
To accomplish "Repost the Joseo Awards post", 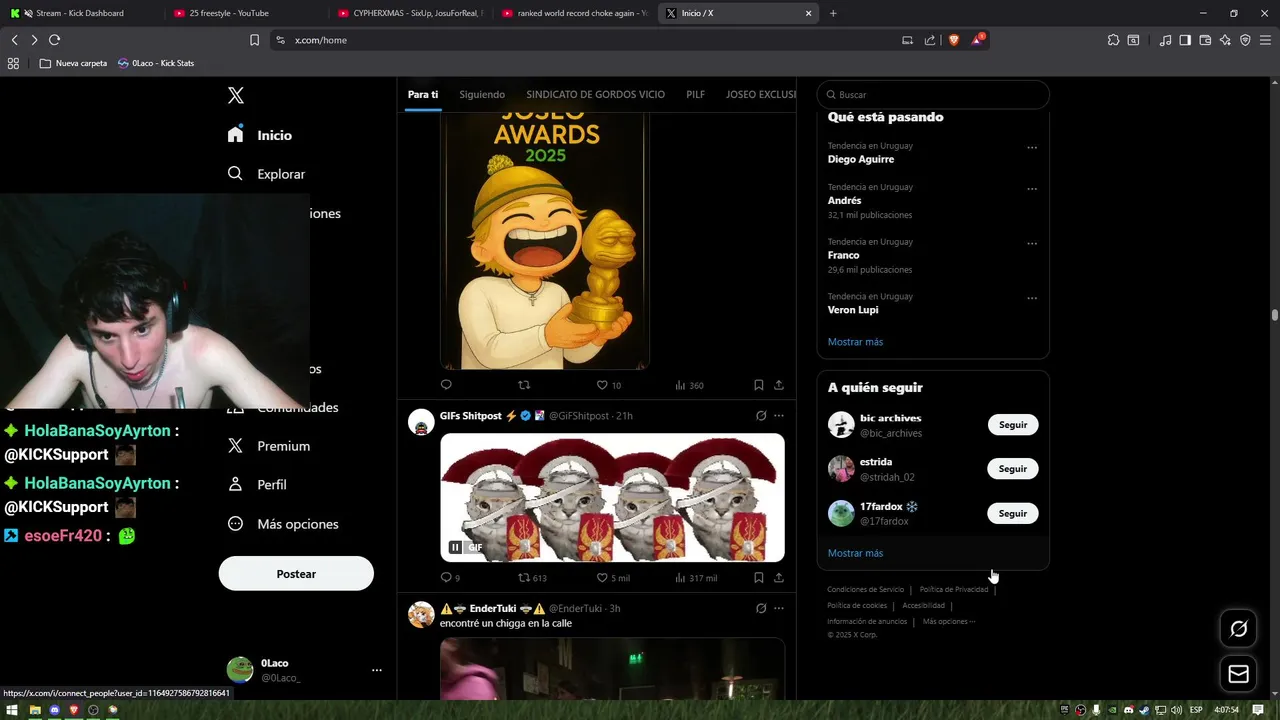I will click(x=524, y=385).
